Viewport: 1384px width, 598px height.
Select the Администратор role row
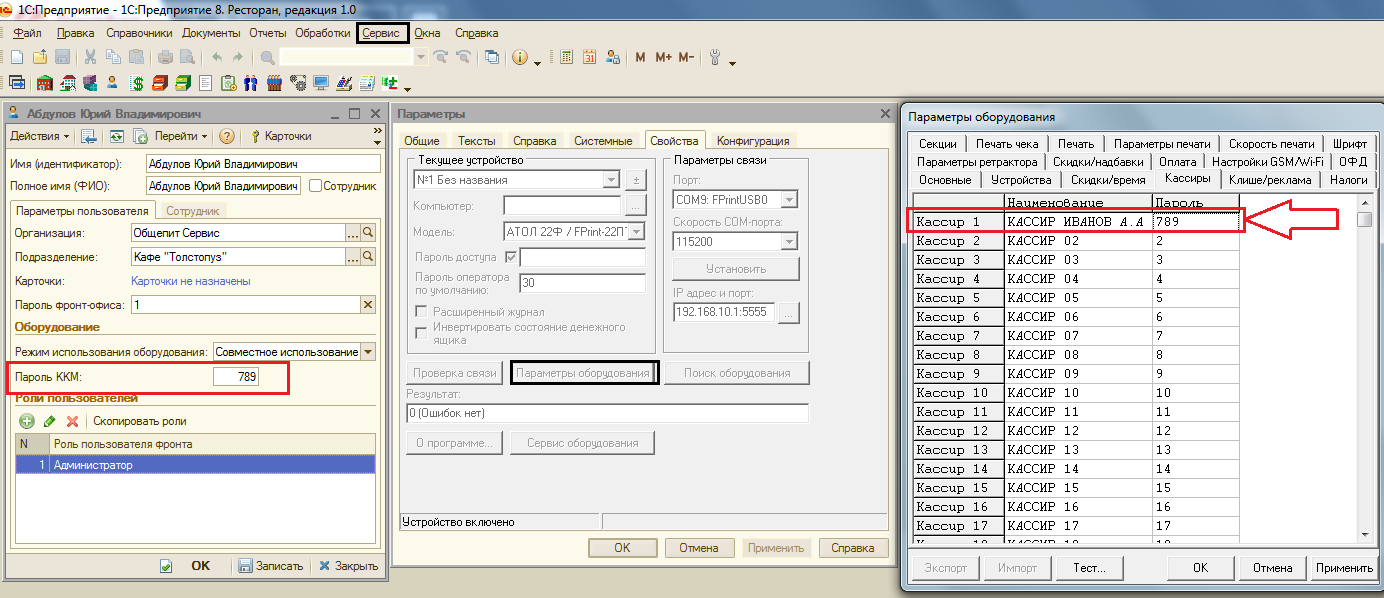coord(195,465)
